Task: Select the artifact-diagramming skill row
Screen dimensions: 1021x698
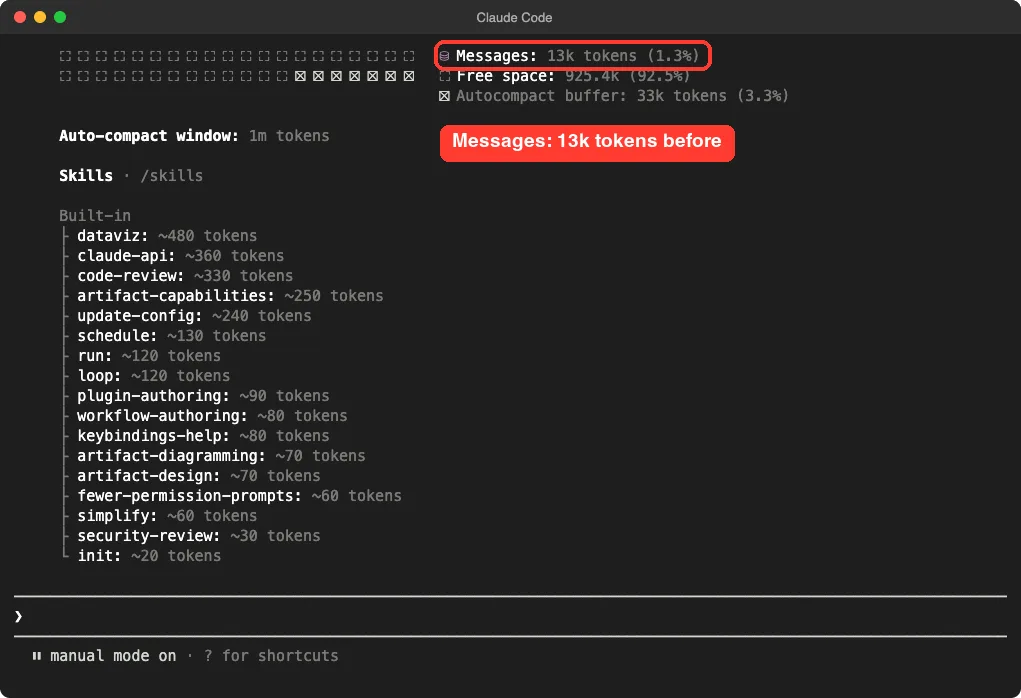Action: point(221,456)
